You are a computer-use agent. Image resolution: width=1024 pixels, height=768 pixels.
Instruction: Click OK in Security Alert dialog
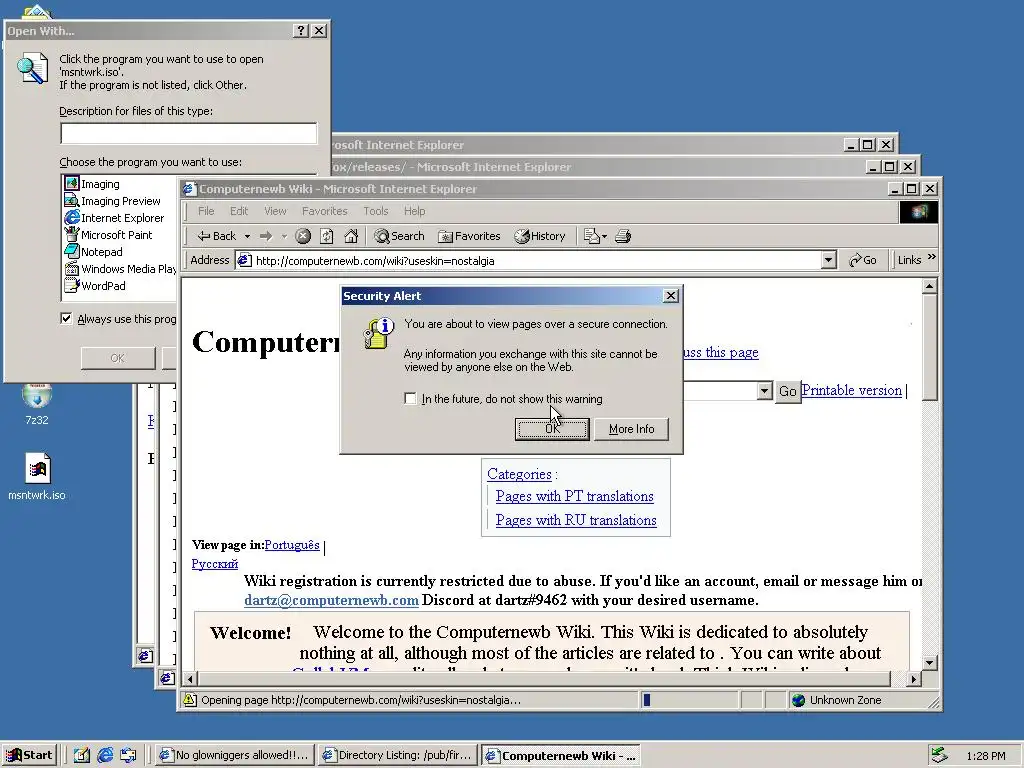[552, 428]
